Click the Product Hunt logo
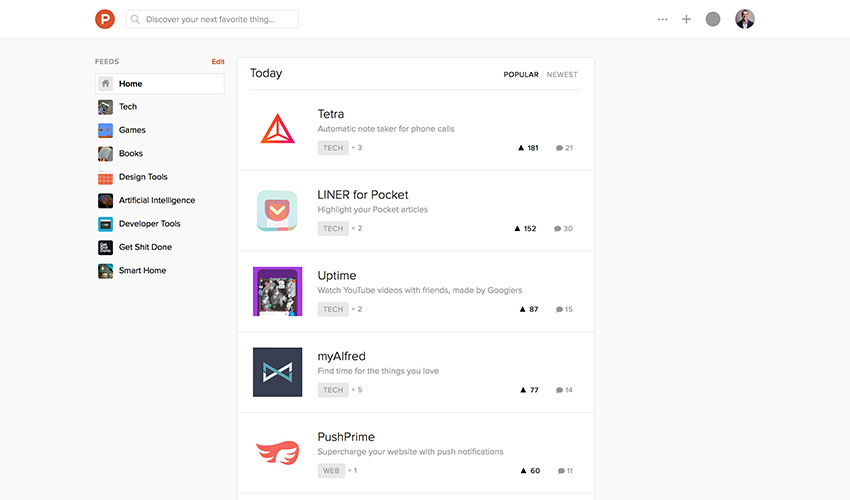The width and height of the screenshot is (850, 500). click(105, 19)
